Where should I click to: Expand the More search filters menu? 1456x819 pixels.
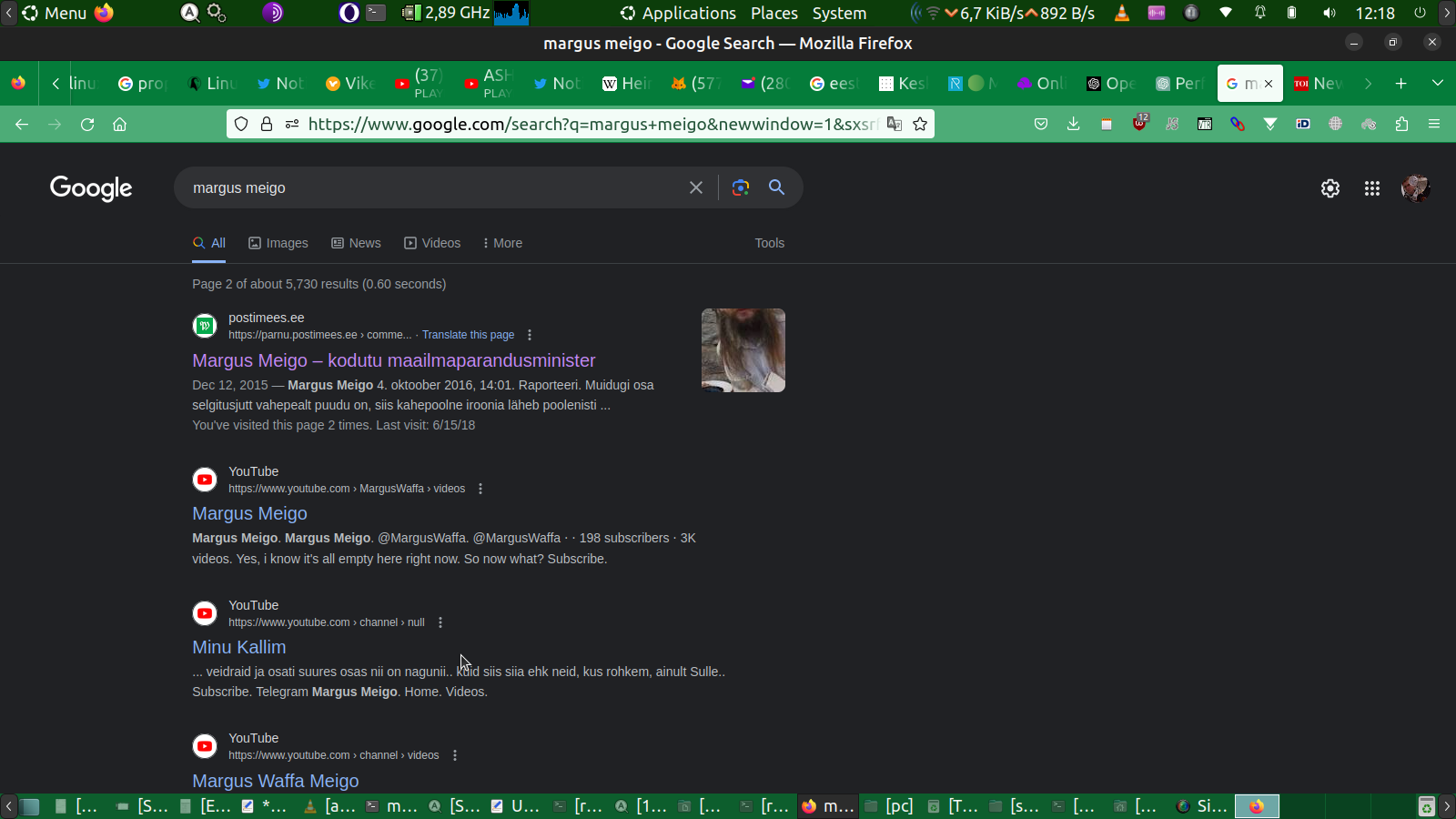[x=502, y=243]
